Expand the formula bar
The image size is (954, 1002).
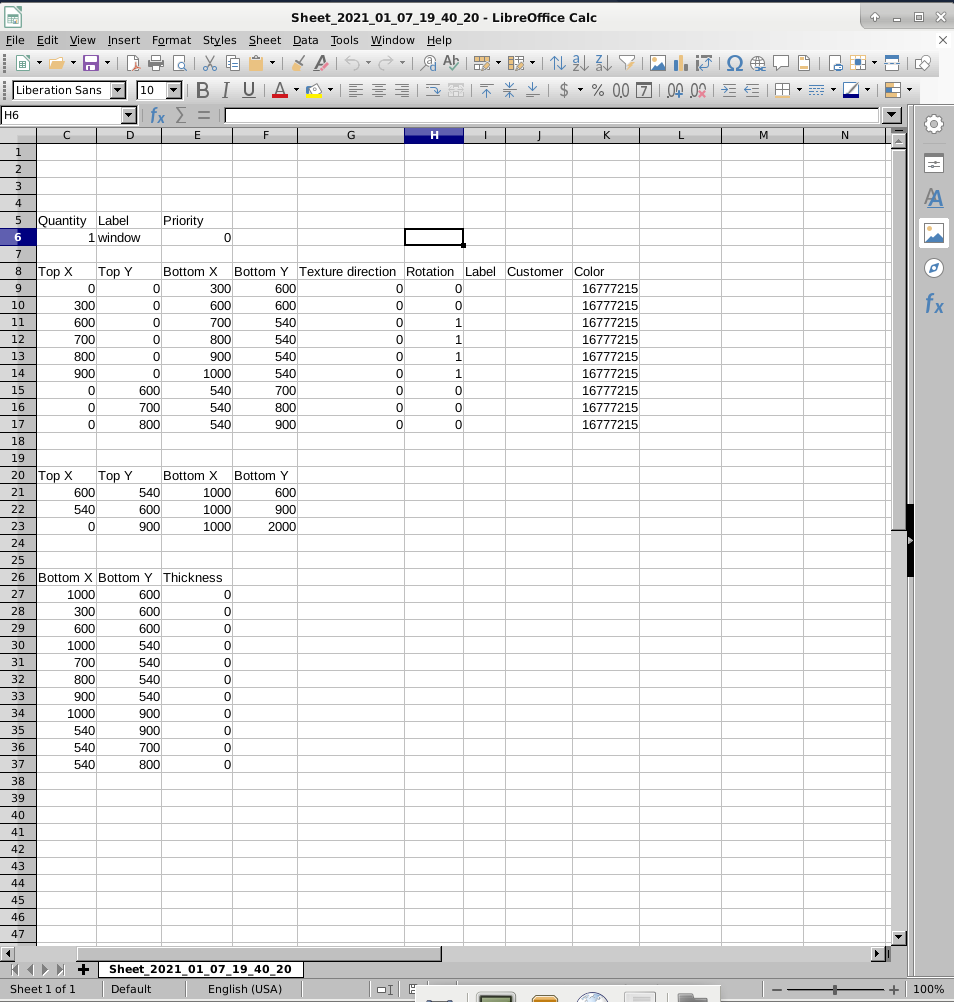coord(891,115)
